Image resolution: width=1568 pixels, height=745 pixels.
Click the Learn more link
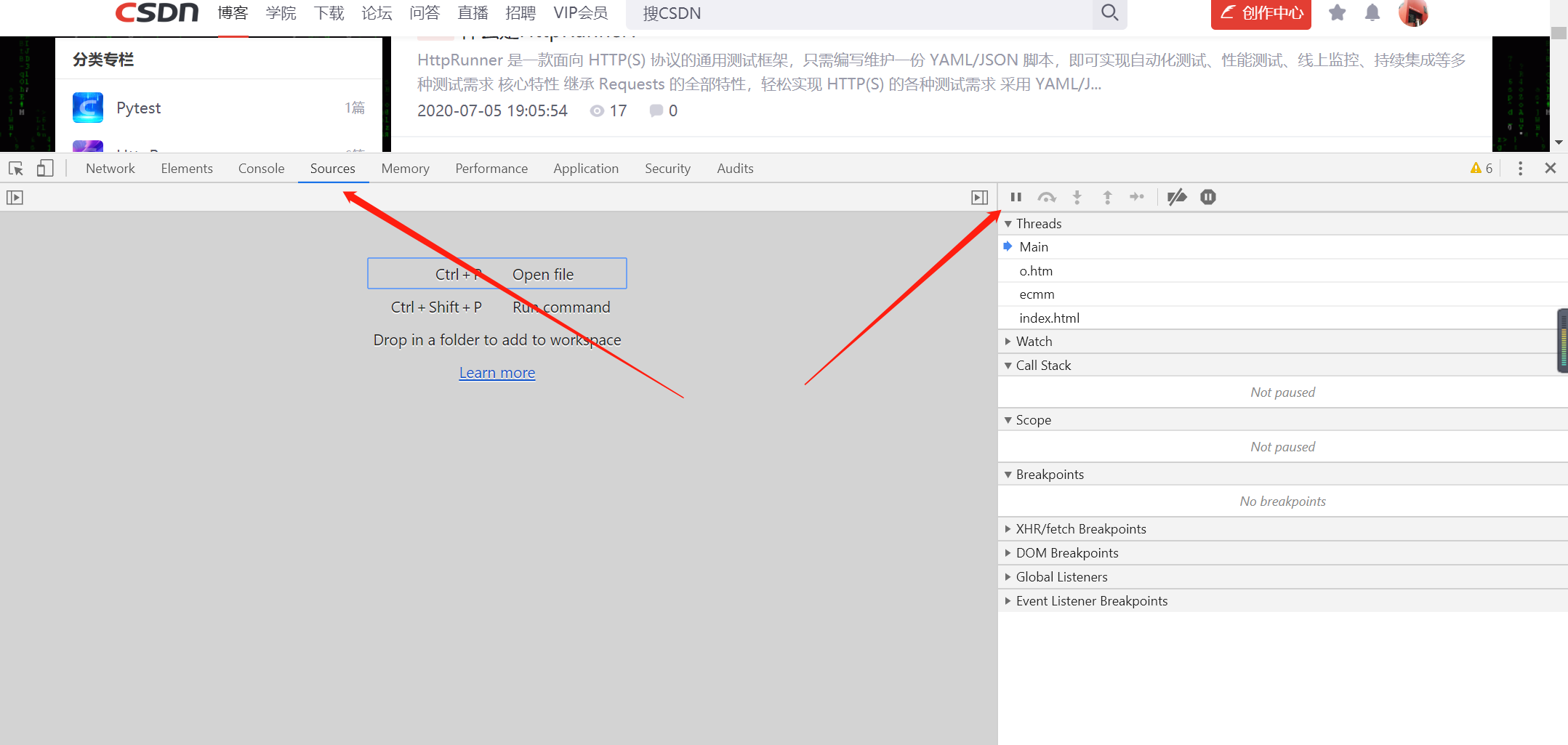coord(497,373)
